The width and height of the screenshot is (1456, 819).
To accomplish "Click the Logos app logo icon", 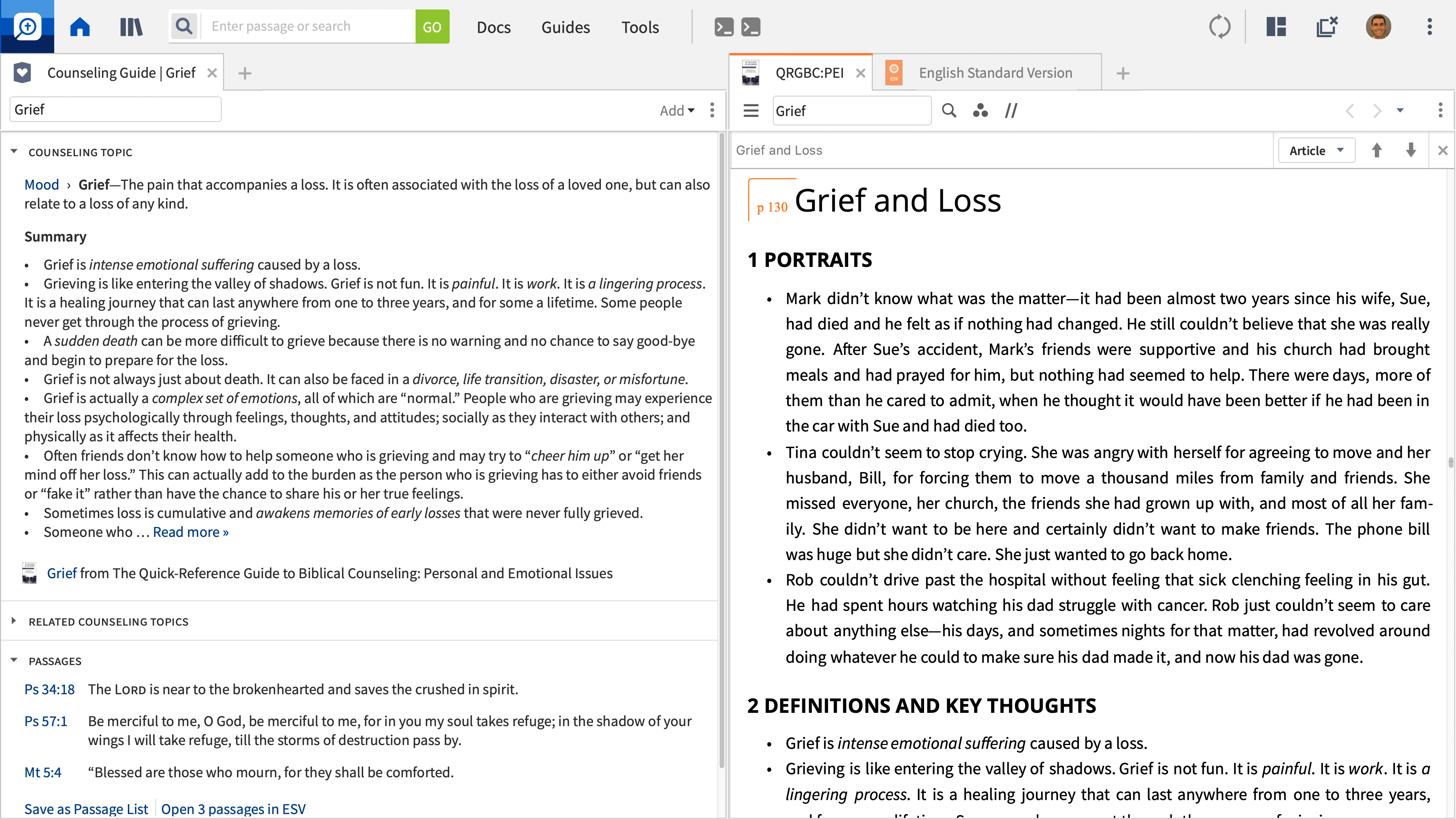I will click(27, 27).
